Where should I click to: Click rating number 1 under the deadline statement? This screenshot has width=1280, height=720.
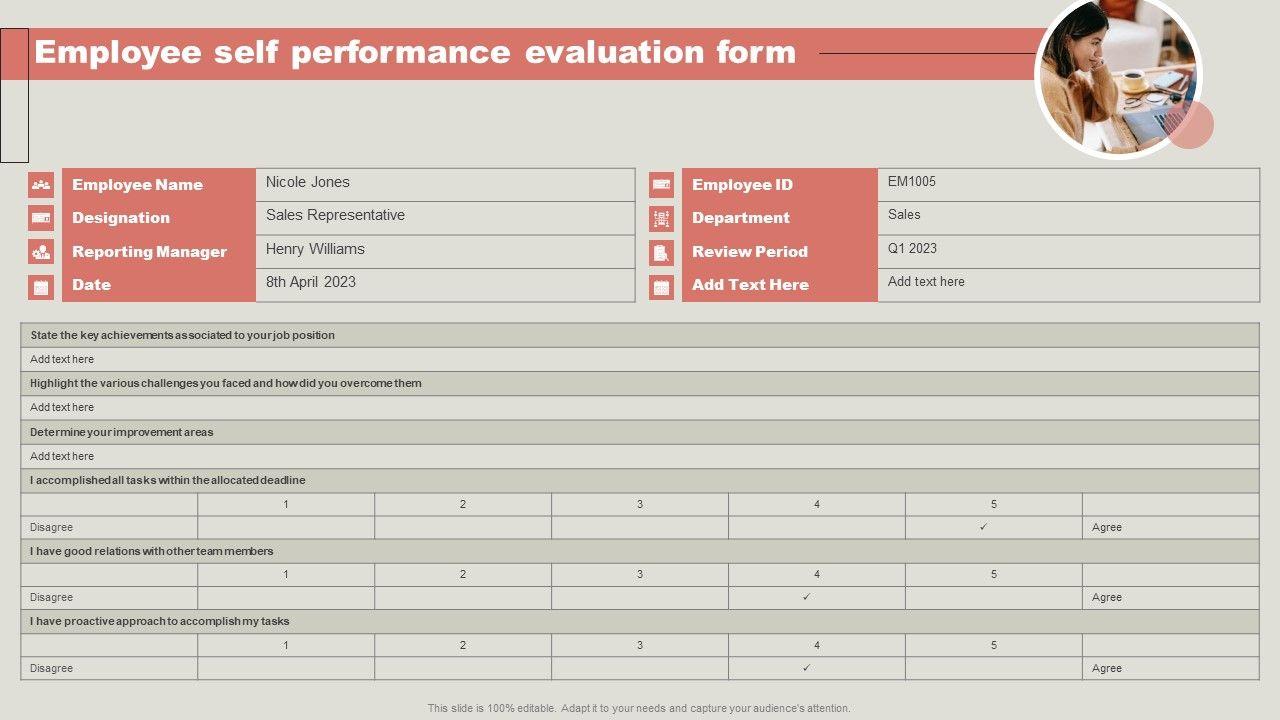coord(286,504)
